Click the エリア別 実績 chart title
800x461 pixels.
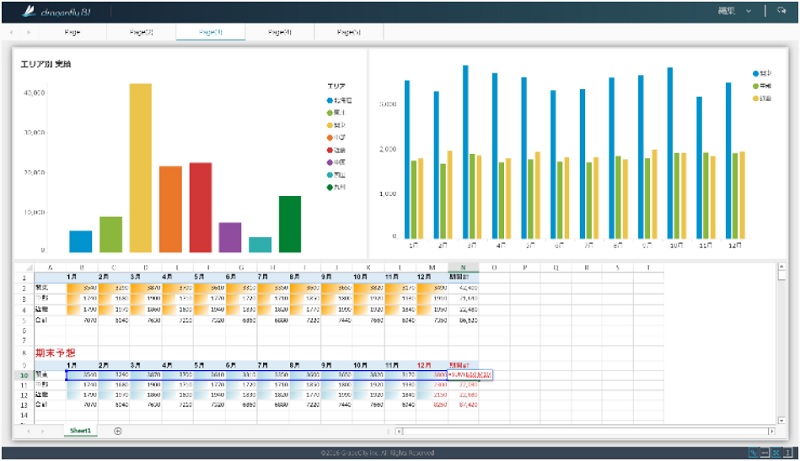[46, 64]
